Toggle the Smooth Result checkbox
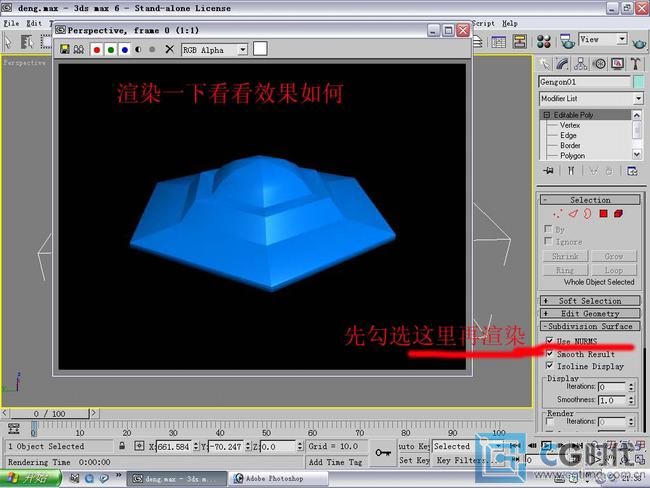Screen dimensions: 650x488 pyautogui.click(x=550, y=354)
